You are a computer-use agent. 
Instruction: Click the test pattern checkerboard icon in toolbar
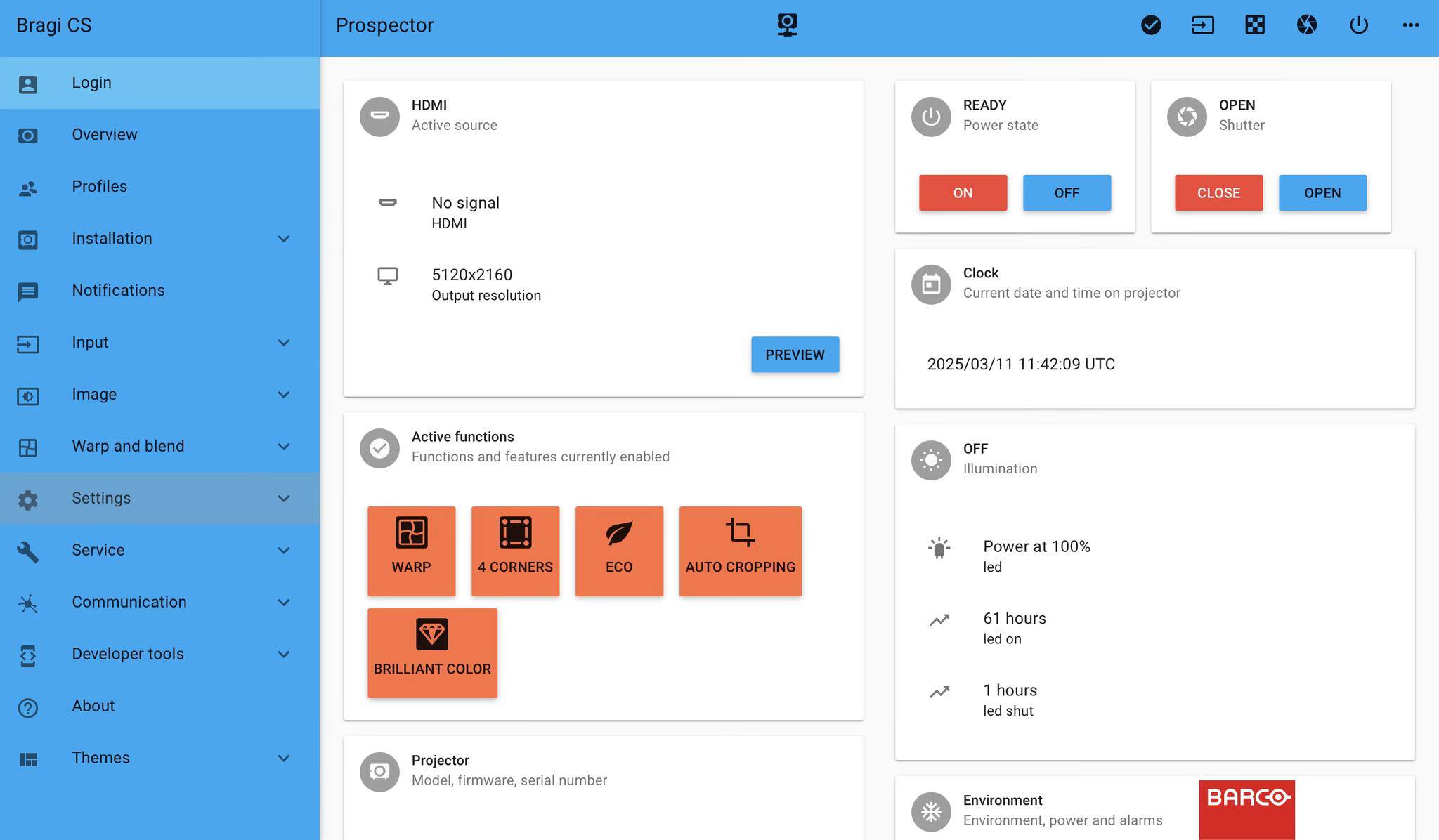point(1255,25)
